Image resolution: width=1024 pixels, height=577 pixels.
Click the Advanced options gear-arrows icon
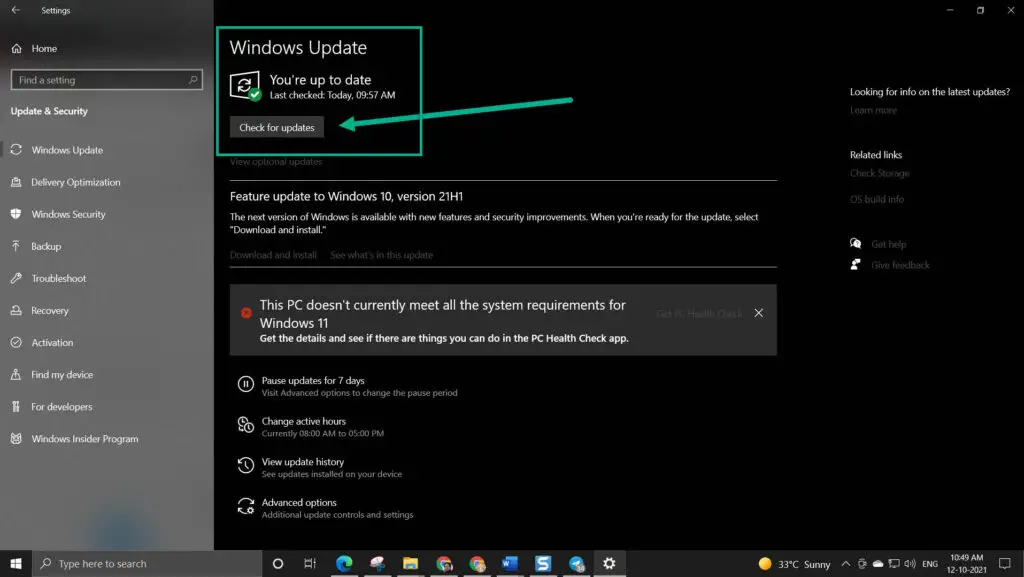(246, 506)
